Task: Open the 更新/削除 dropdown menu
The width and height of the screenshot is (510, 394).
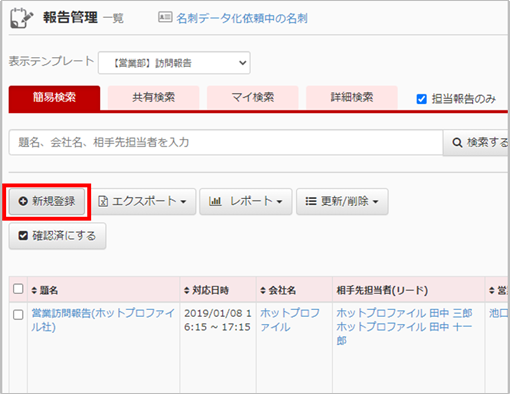Action: tap(342, 201)
